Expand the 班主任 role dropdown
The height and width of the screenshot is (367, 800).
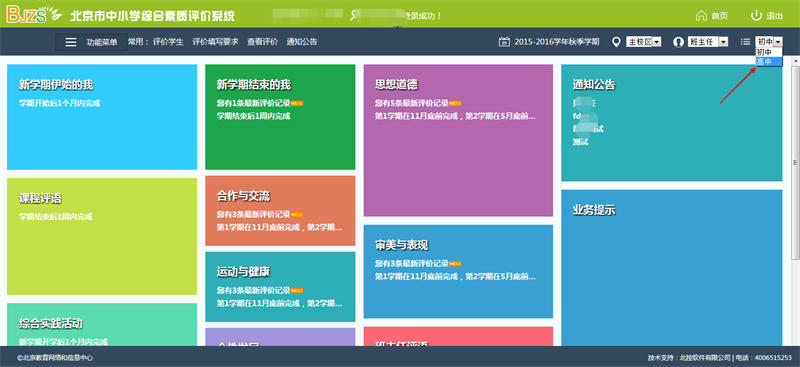click(x=708, y=42)
